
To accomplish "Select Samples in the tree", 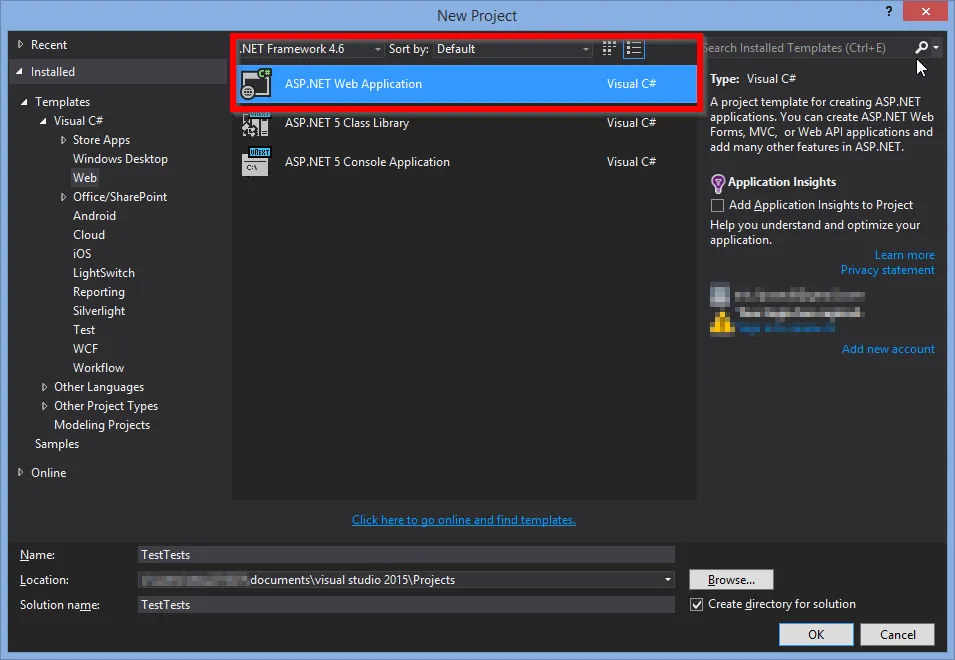I will point(57,444).
